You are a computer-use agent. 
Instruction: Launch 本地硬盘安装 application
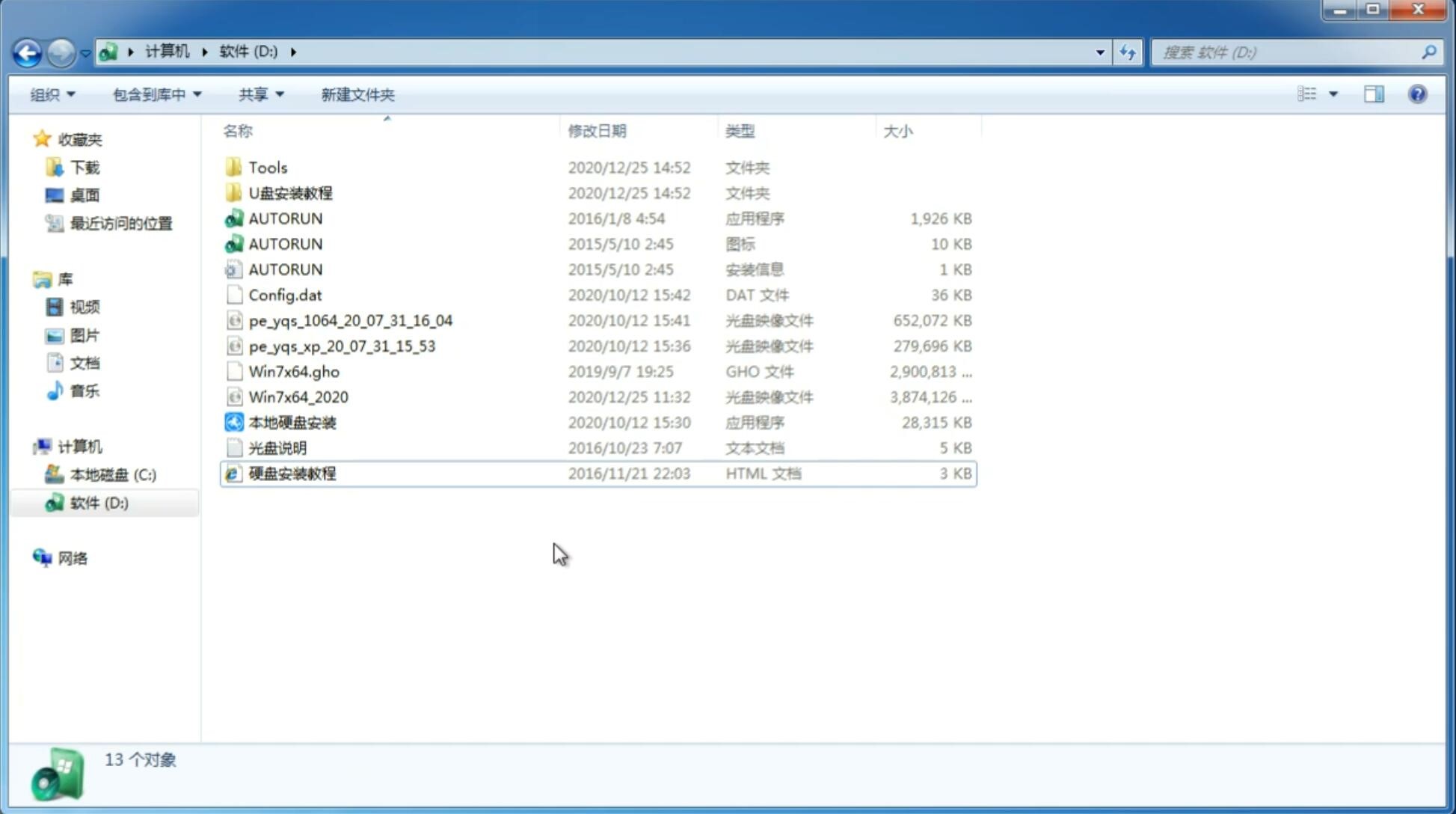(x=292, y=421)
